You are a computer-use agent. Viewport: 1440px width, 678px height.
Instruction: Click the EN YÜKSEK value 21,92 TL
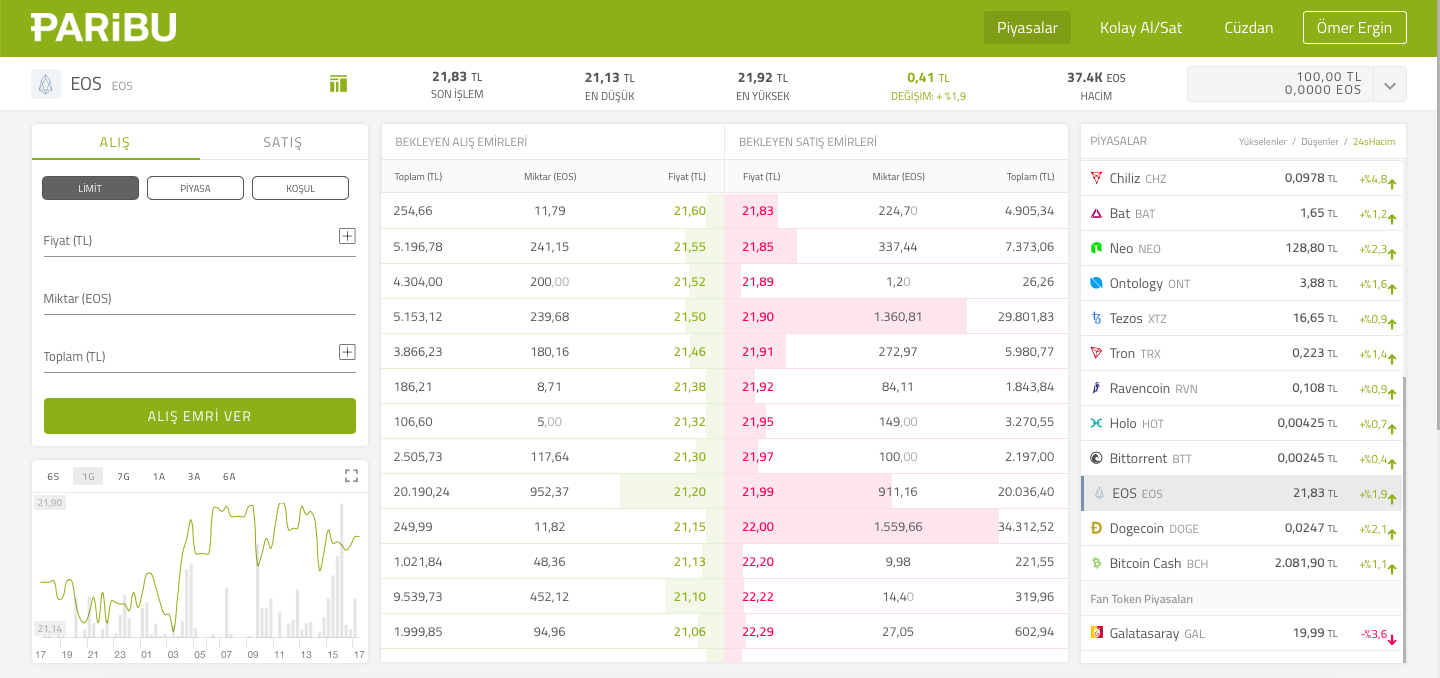(763, 77)
